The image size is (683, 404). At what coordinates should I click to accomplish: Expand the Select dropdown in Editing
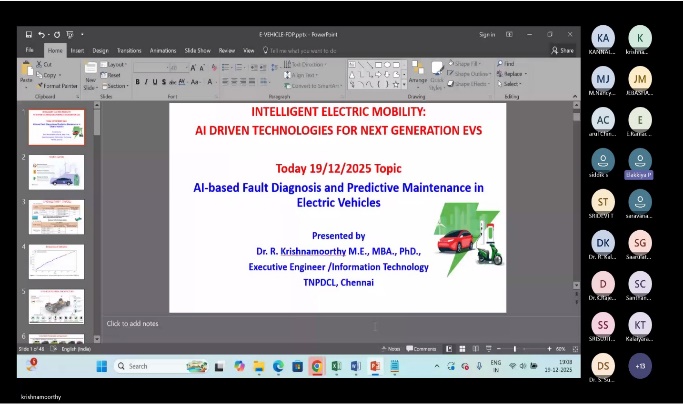tap(511, 84)
